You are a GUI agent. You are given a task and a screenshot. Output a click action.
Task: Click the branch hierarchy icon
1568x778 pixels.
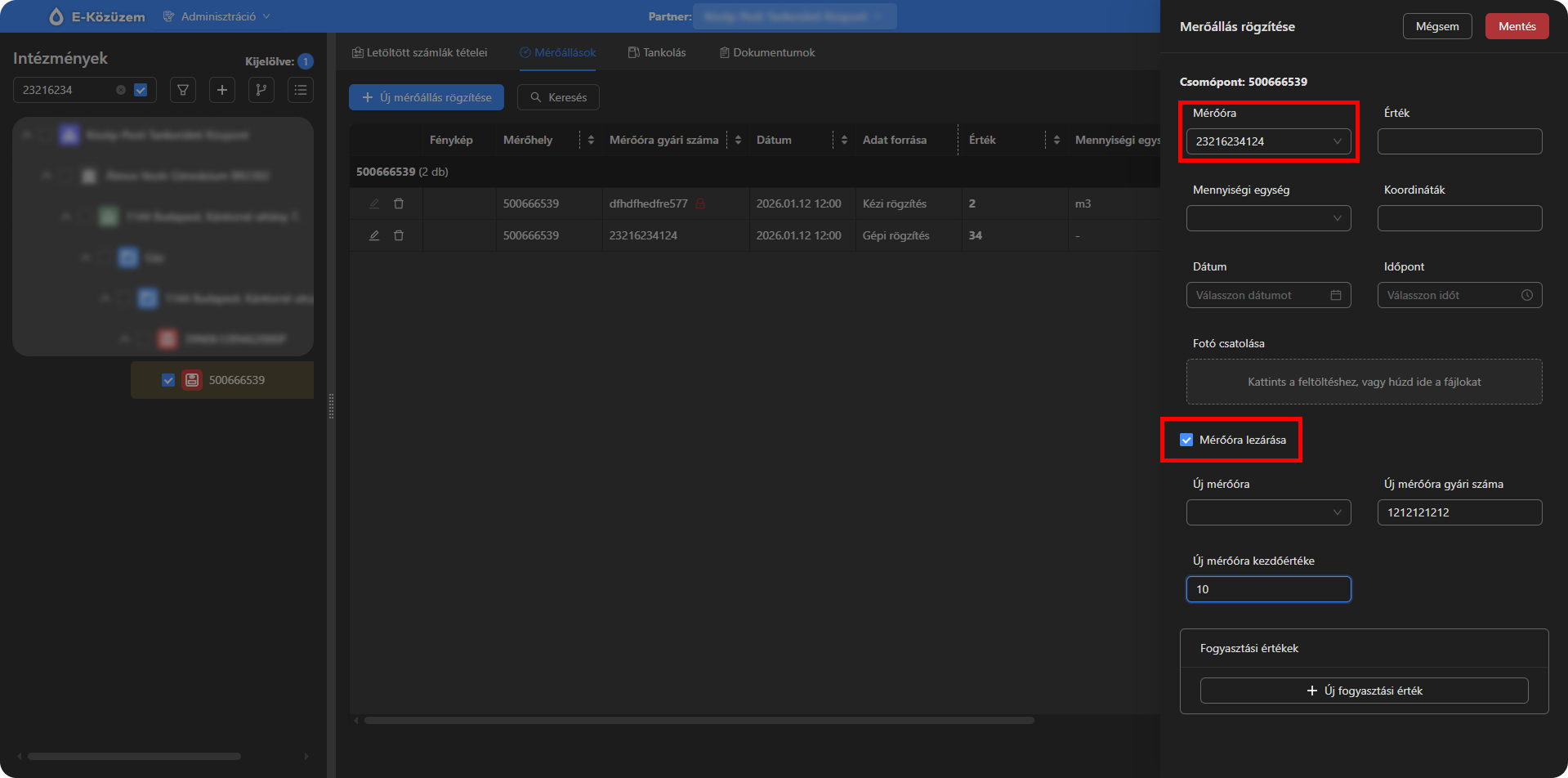pos(261,90)
